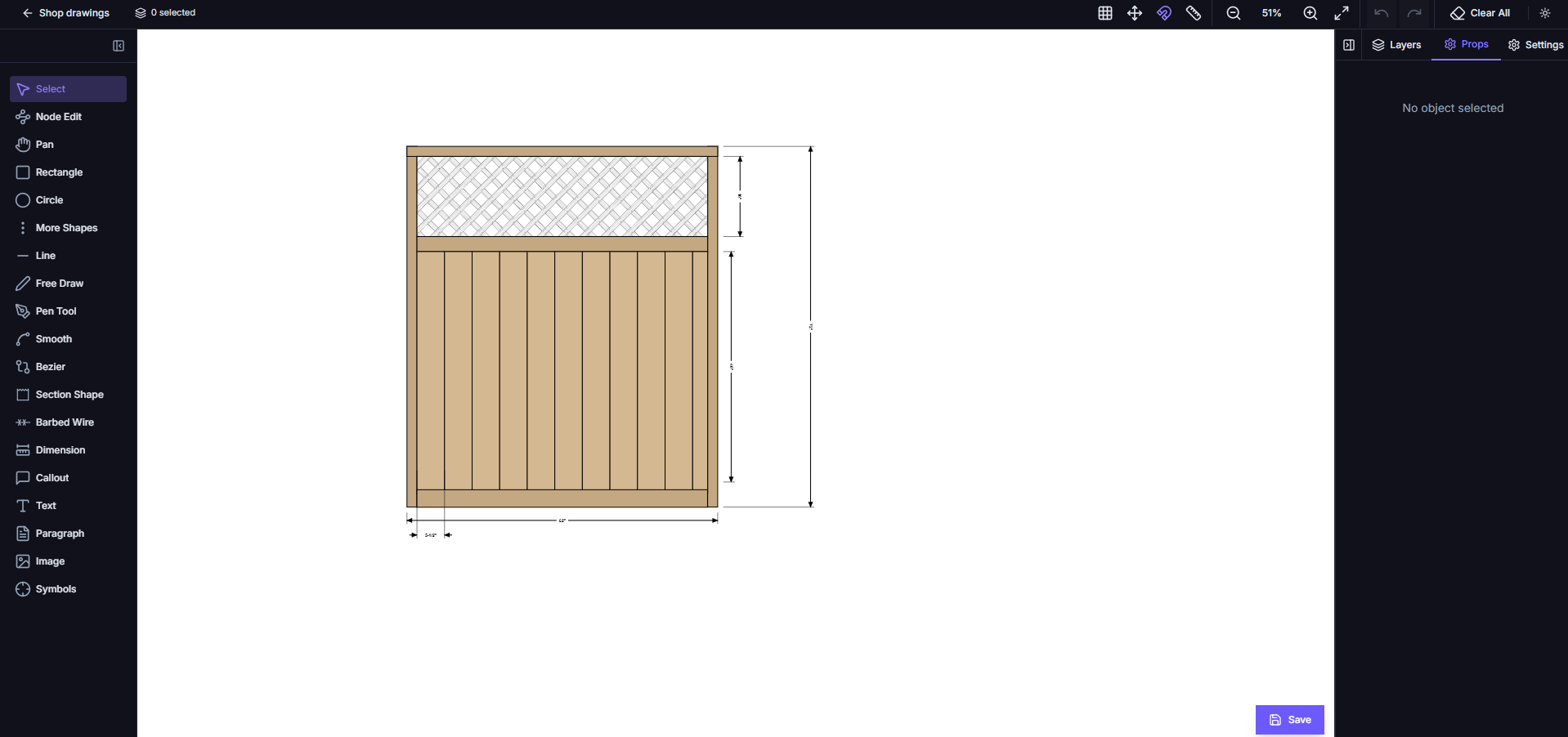Collapse the left tool sidebar

pyautogui.click(x=119, y=46)
